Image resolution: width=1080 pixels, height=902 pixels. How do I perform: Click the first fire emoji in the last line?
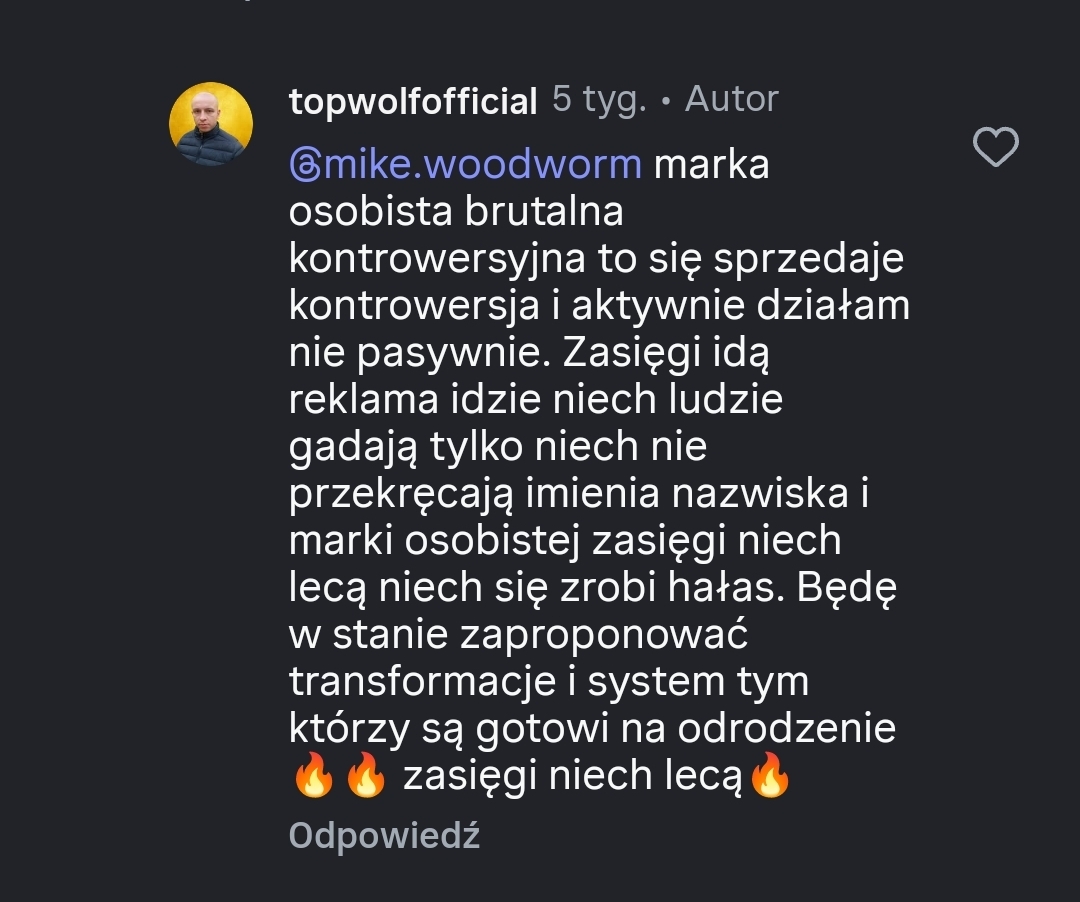point(313,776)
